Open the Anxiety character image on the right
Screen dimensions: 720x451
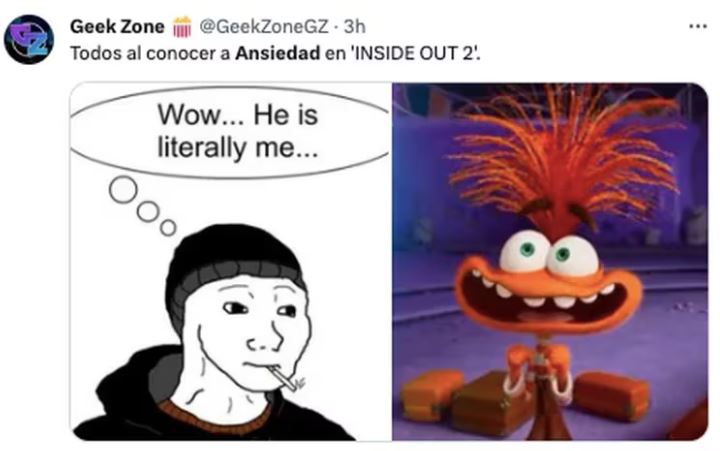coord(550,261)
